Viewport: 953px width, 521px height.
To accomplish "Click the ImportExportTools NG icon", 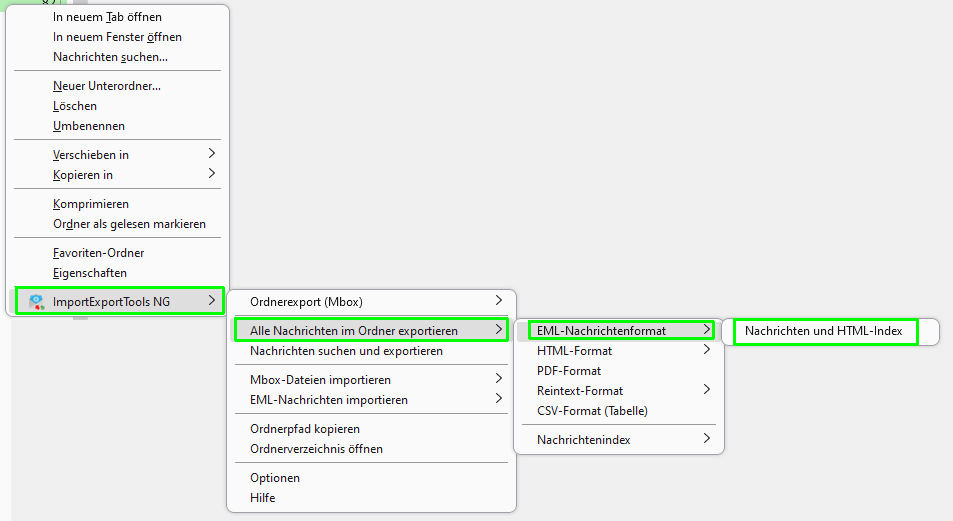I will 37,301.
